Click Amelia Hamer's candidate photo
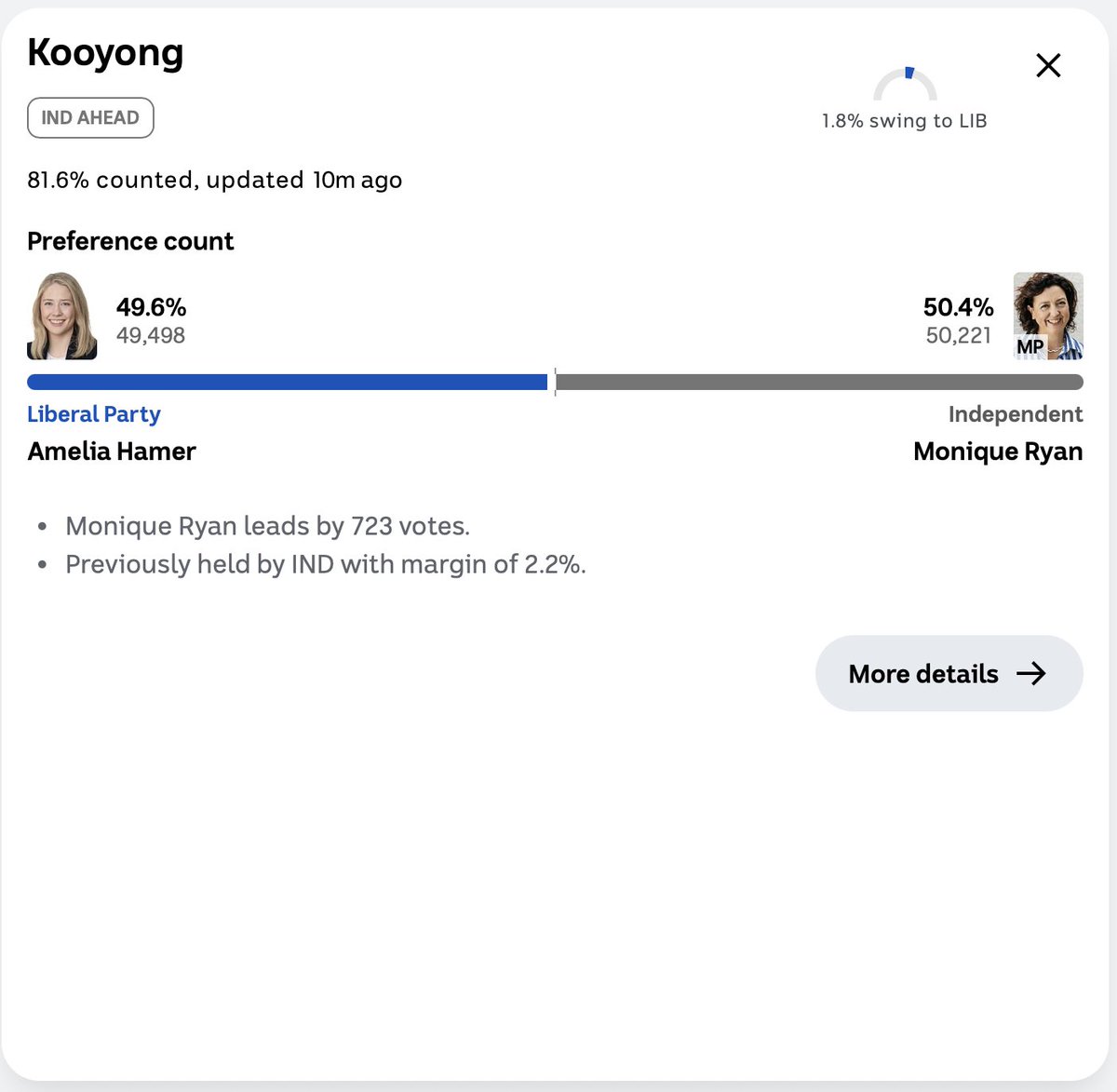Screen dimensions: 1117x1092 (x=61, y=316)
